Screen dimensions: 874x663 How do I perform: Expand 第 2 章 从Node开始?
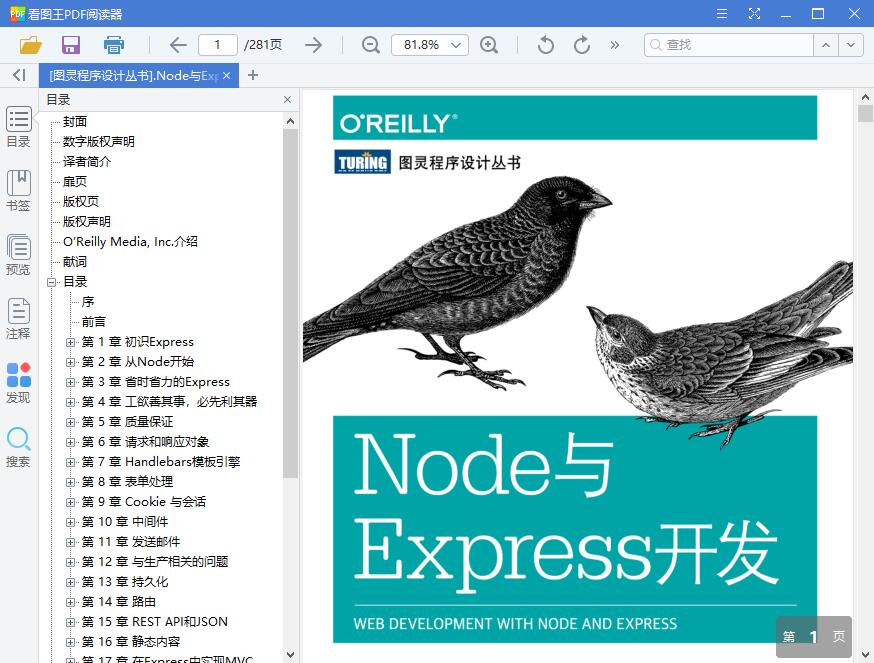70,362
